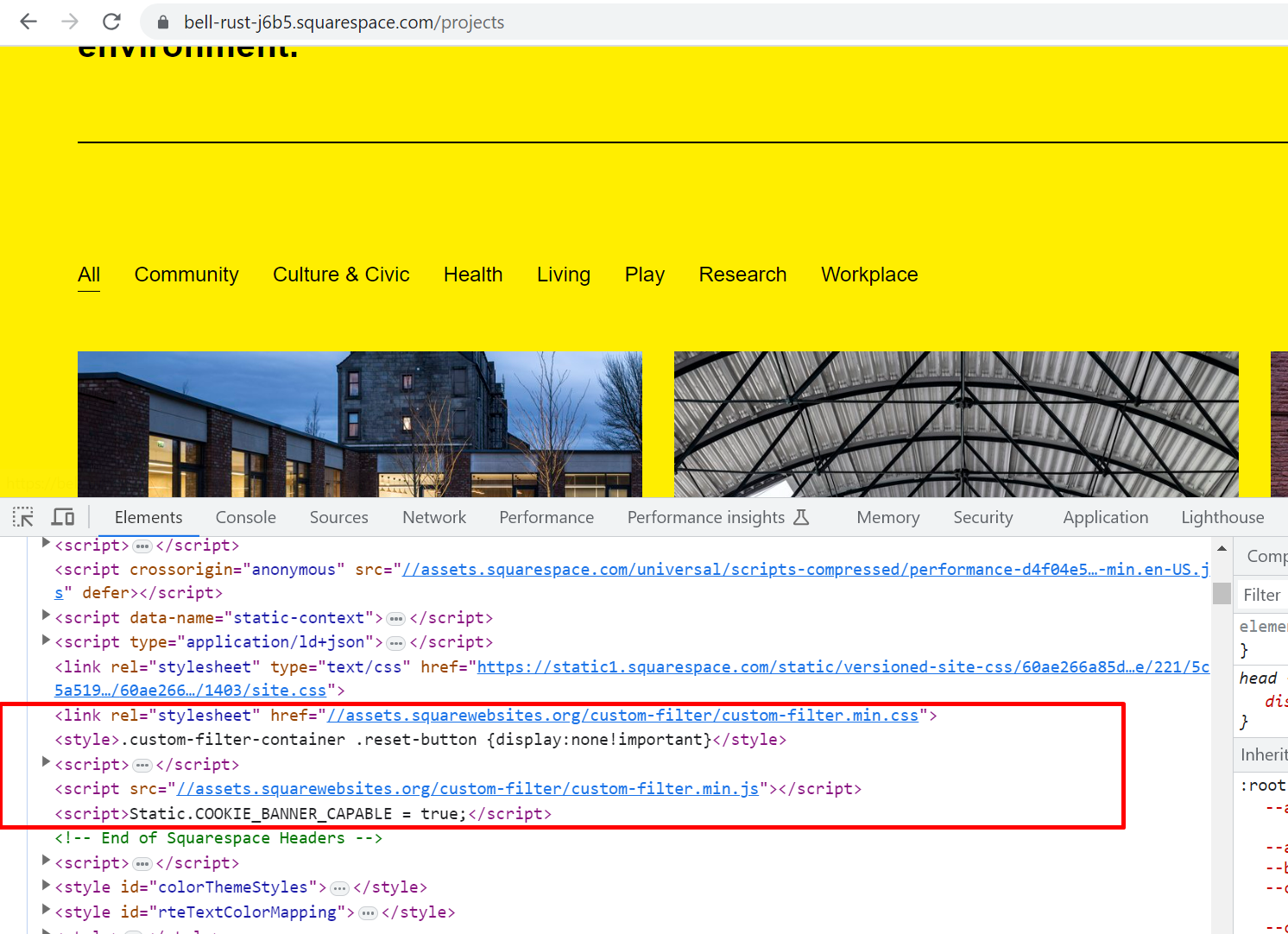Select the .custom-filter-container reset-button style line
Viewport: 1288px width, 934px height.
click(420, 740)
